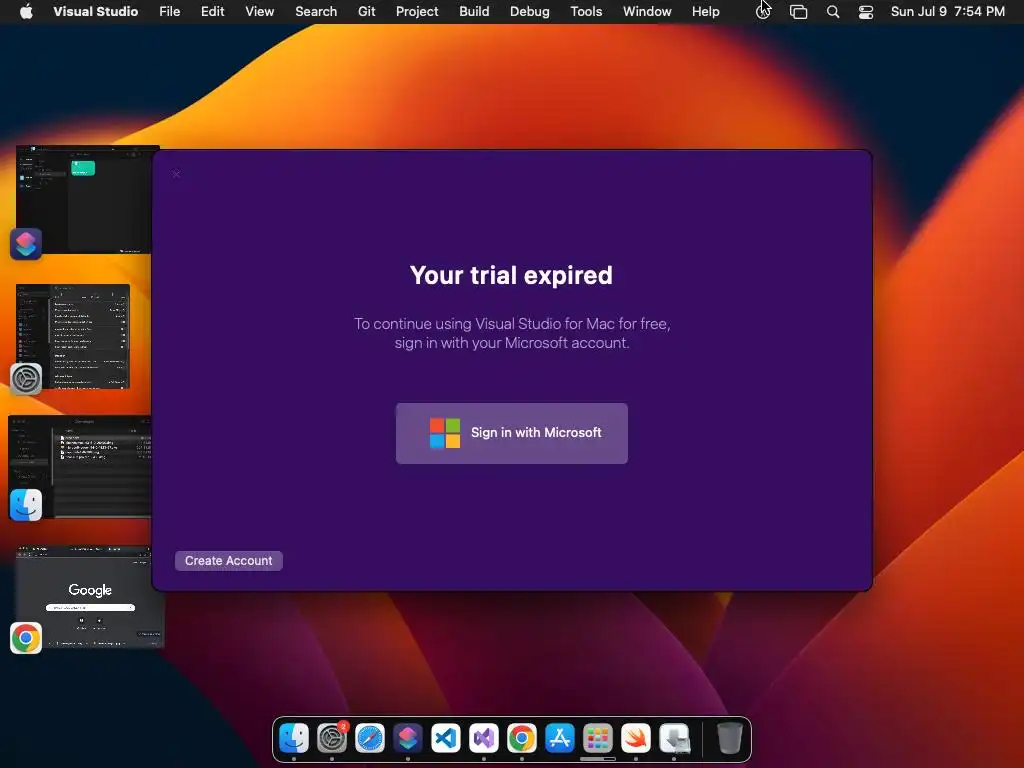Switch to the System Settings window thumbnail

click(x=73, y=336)
